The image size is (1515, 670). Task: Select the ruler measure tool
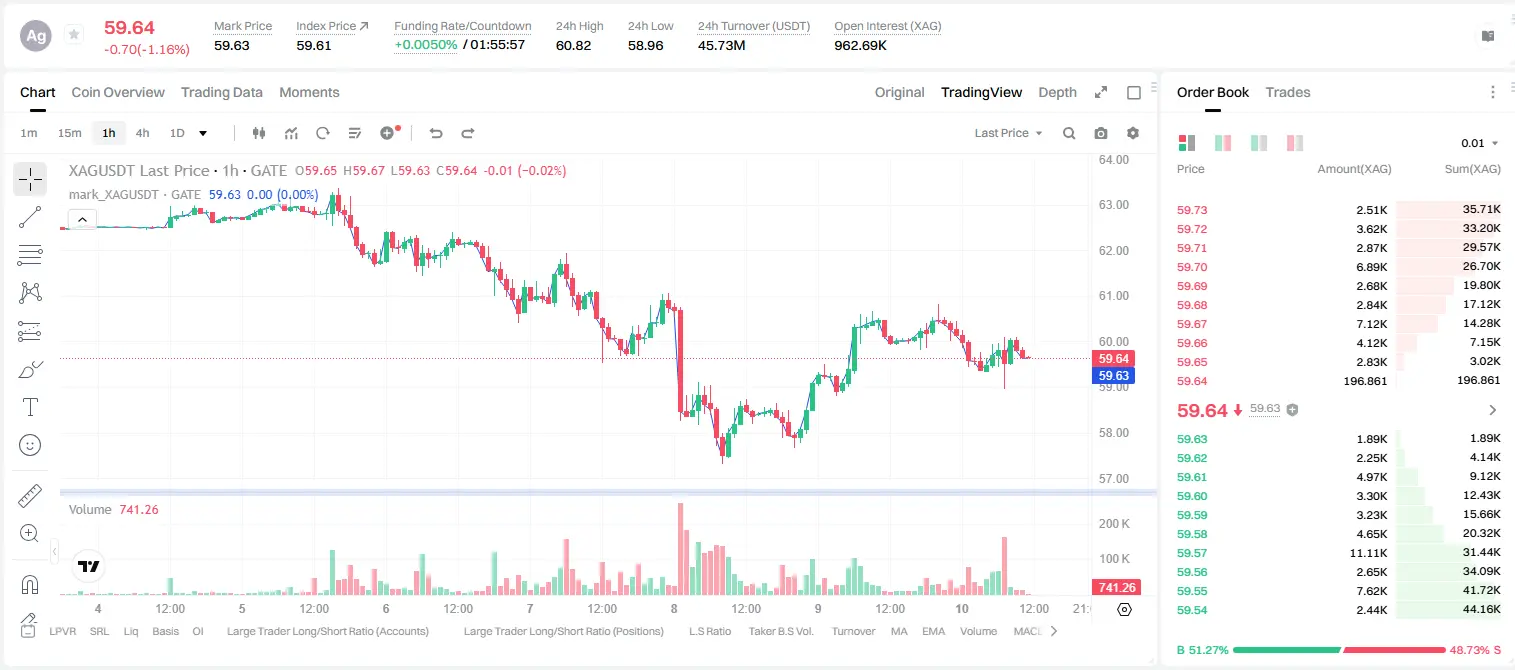(x=30, y=495)
